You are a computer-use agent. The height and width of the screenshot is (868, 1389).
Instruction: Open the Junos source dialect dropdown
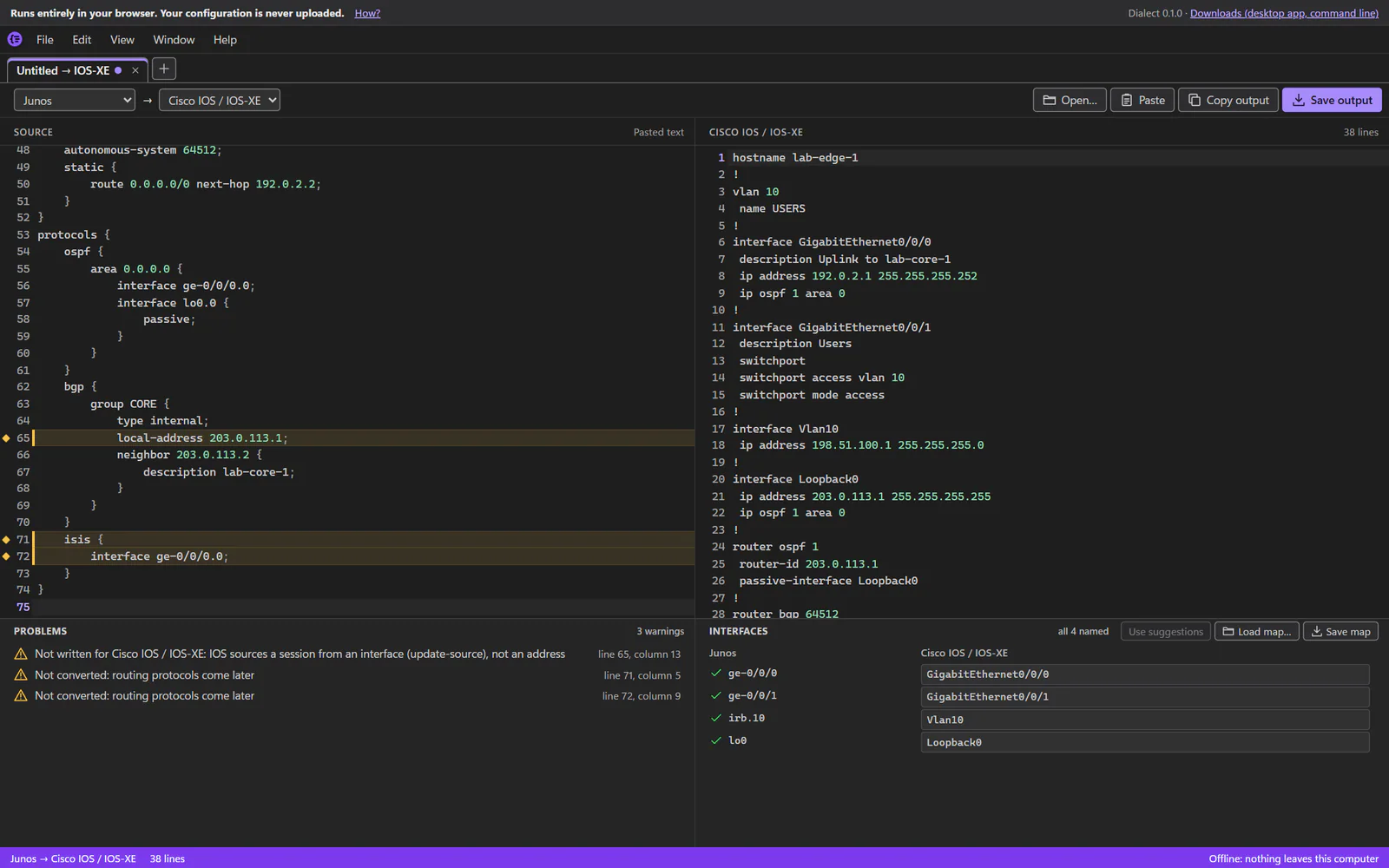(75, 100)
